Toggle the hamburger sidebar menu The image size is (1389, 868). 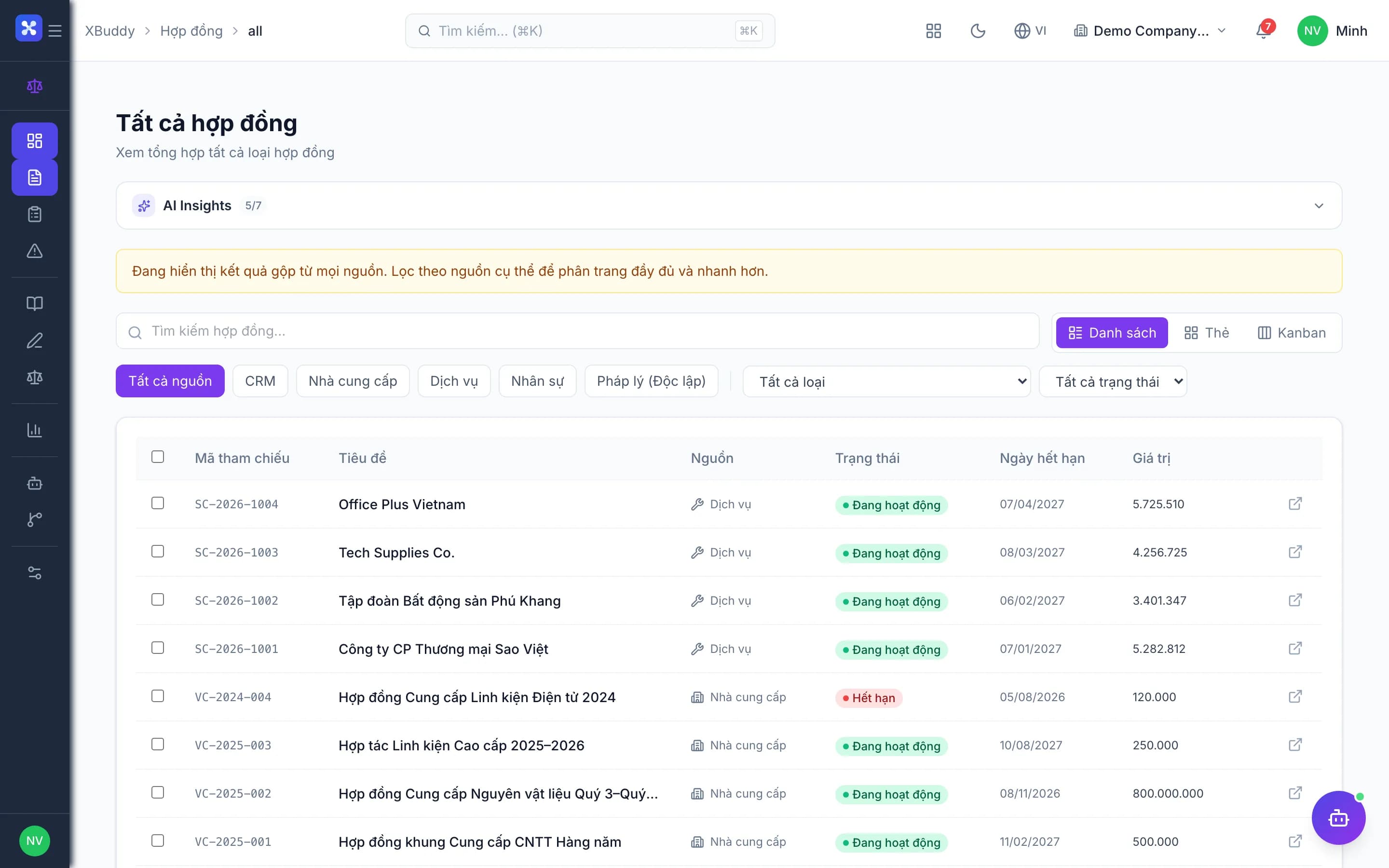[x=55, y=31]
